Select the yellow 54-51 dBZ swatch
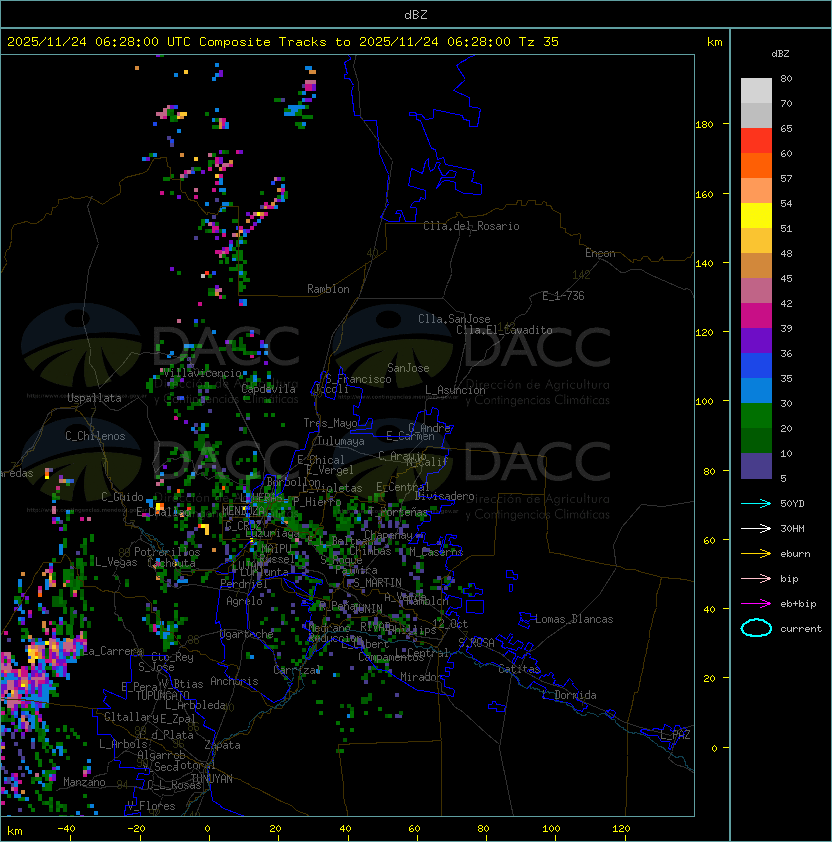The height and width of the screenshot is (842, 832). (756, 215)
